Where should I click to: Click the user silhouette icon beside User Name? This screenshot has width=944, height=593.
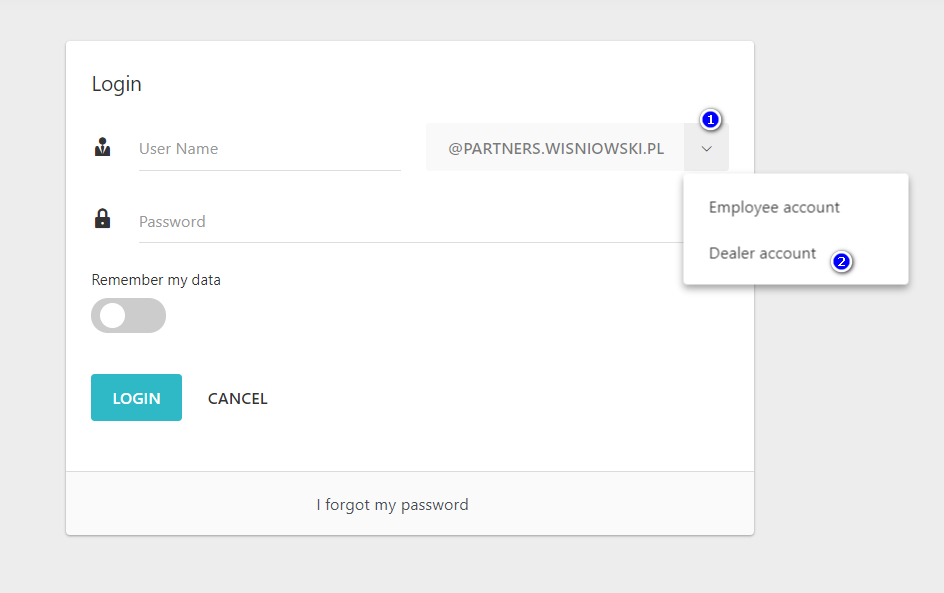click(102, 148)
